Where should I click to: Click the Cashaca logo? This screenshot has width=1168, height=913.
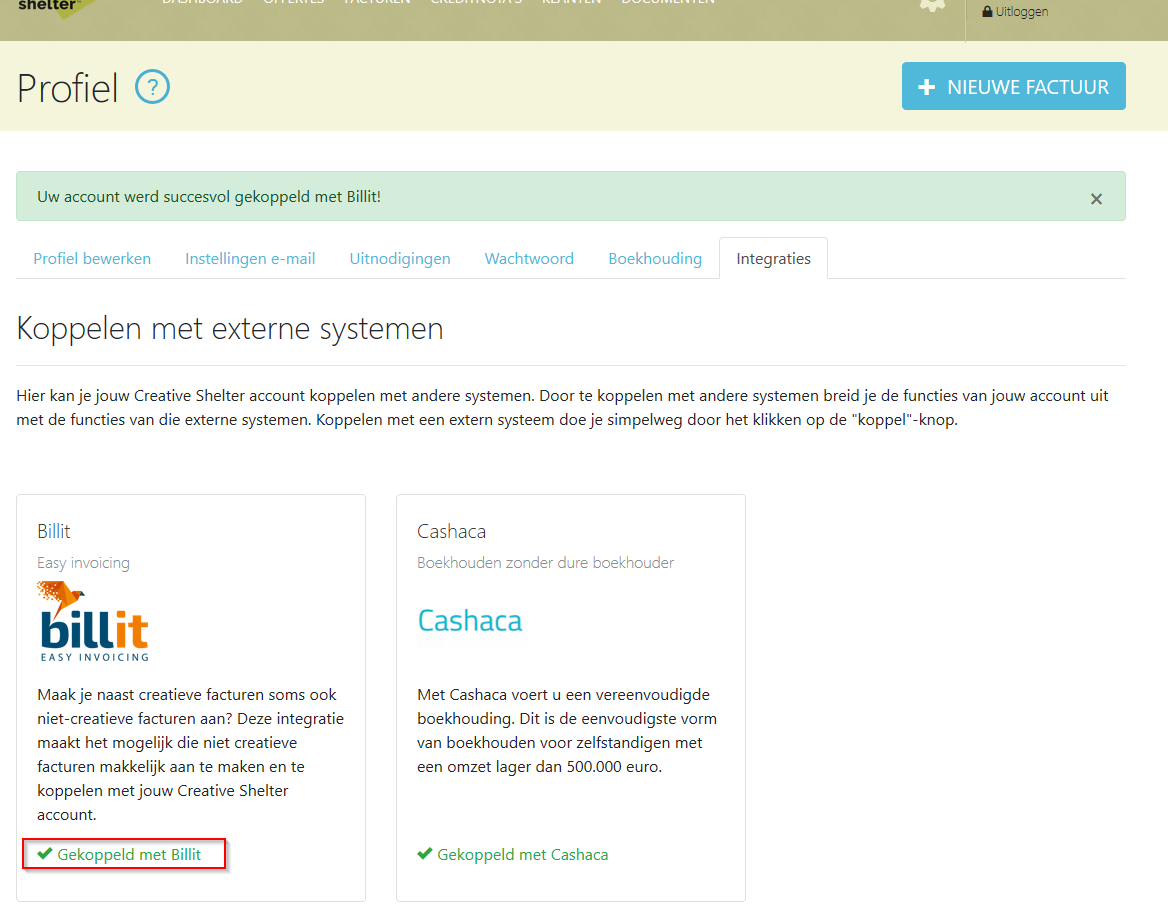470,620
